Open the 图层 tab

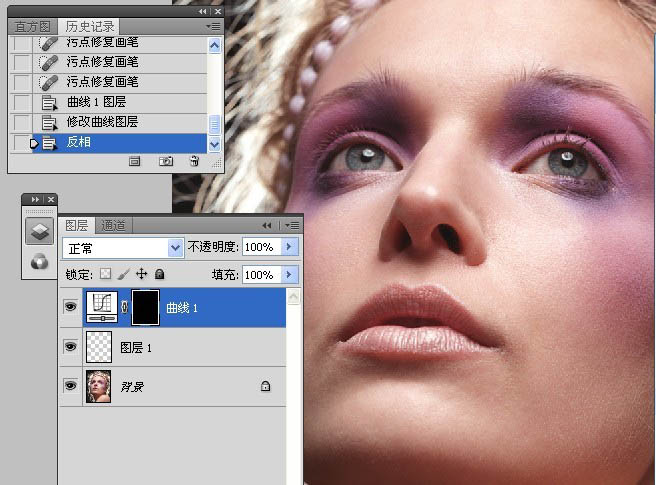tap(77, 226)
